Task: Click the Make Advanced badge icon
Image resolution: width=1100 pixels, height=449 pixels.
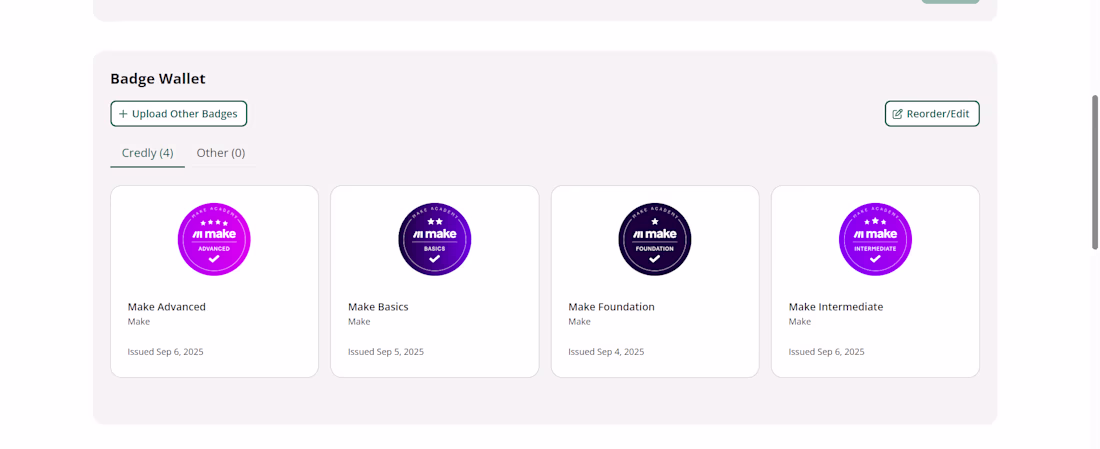Action: (214, 240)
